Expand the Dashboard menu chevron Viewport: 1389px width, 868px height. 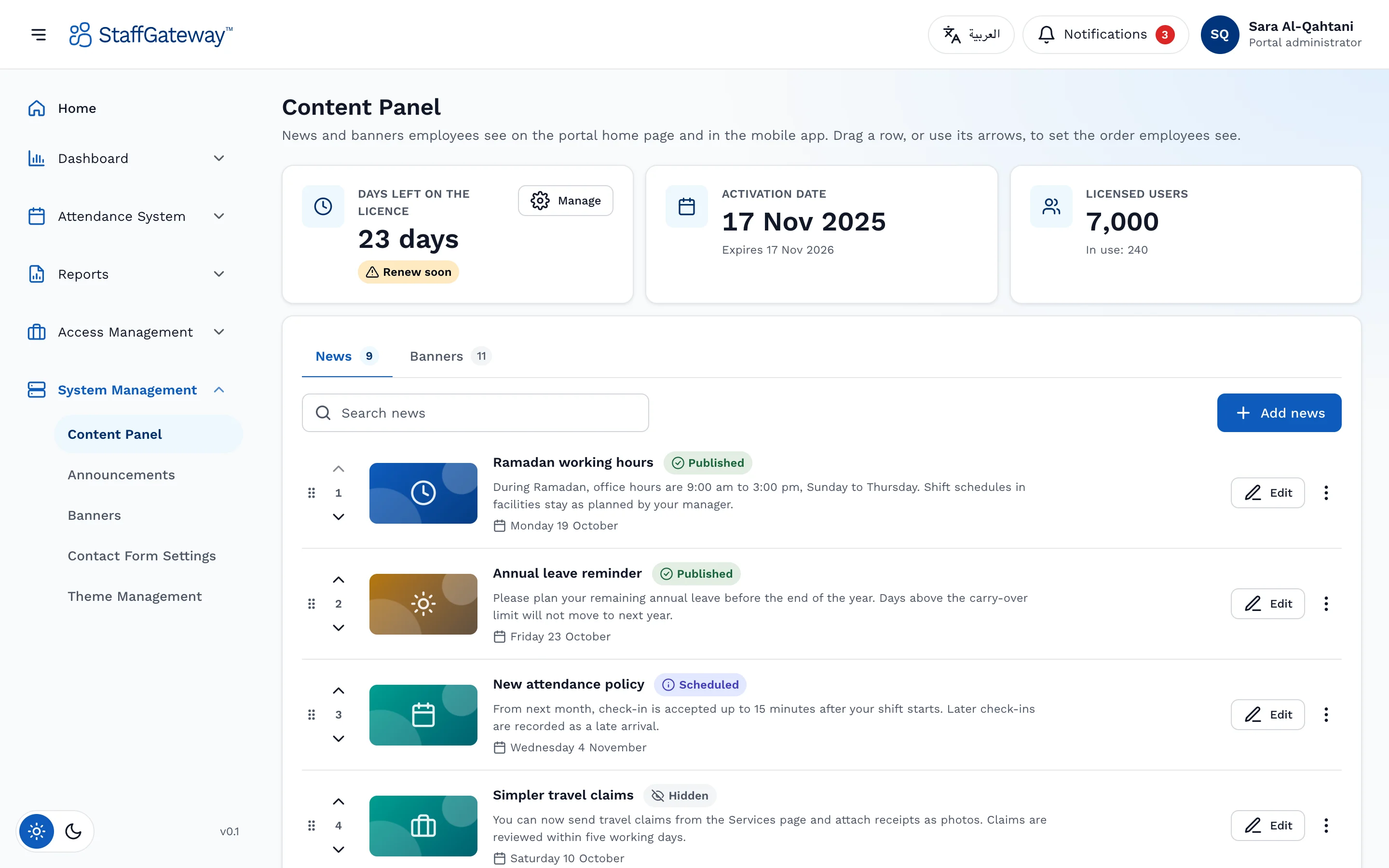(x=218, y=159)
